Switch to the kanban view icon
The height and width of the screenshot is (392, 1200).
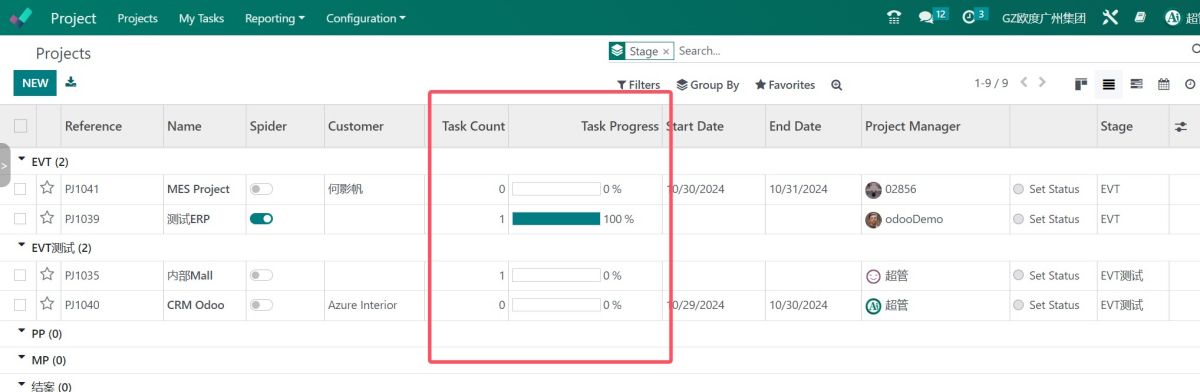pos(1081,84)
